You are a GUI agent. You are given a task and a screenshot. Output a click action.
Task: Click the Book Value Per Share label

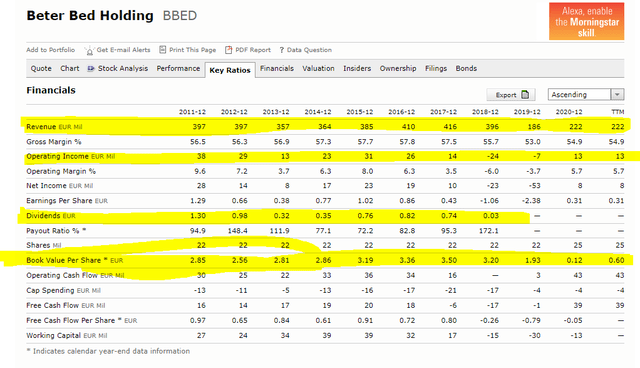(x=75, y=260)
